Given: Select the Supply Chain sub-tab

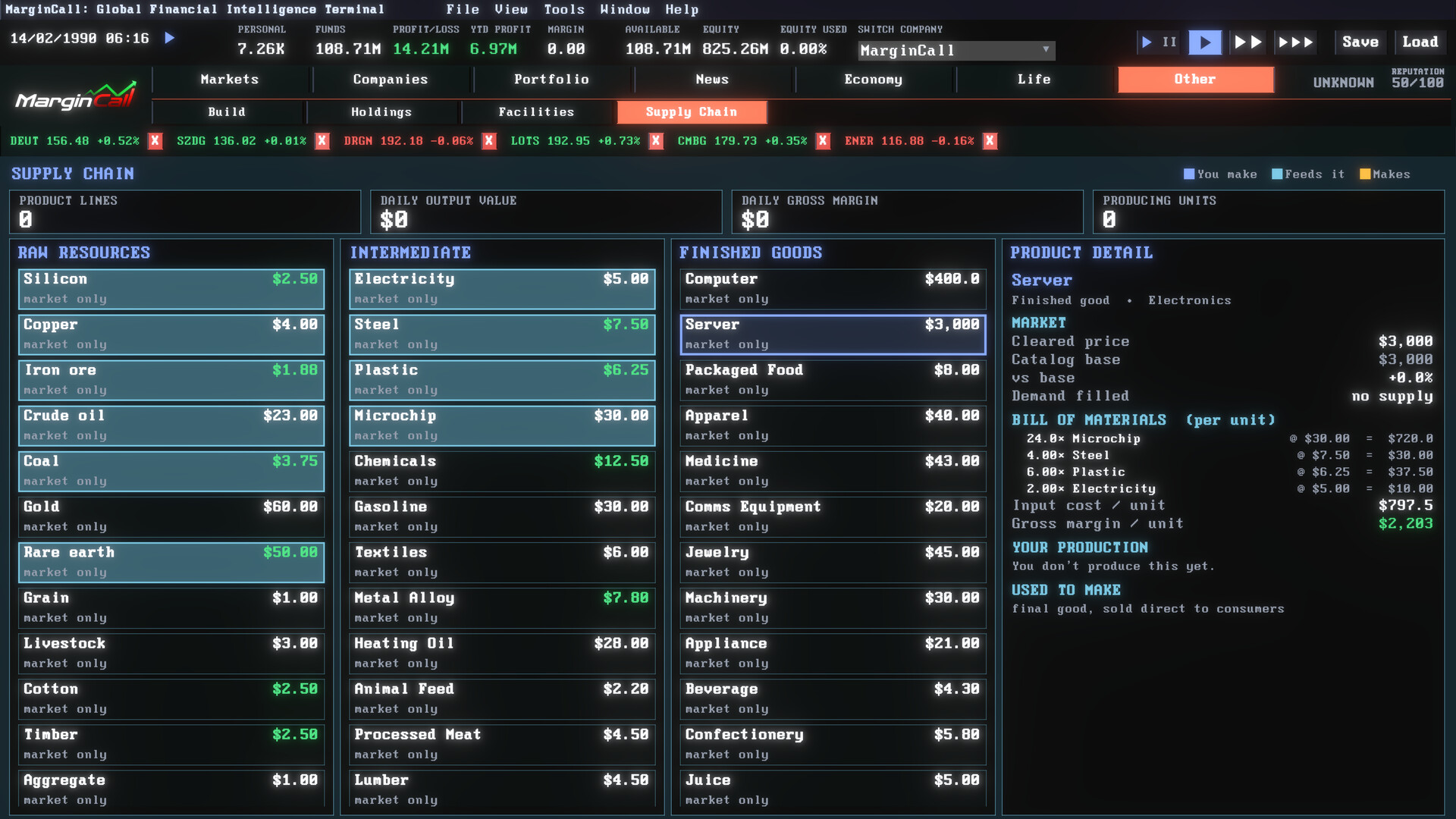Looking at the screenshot, I should coord(692,112).
